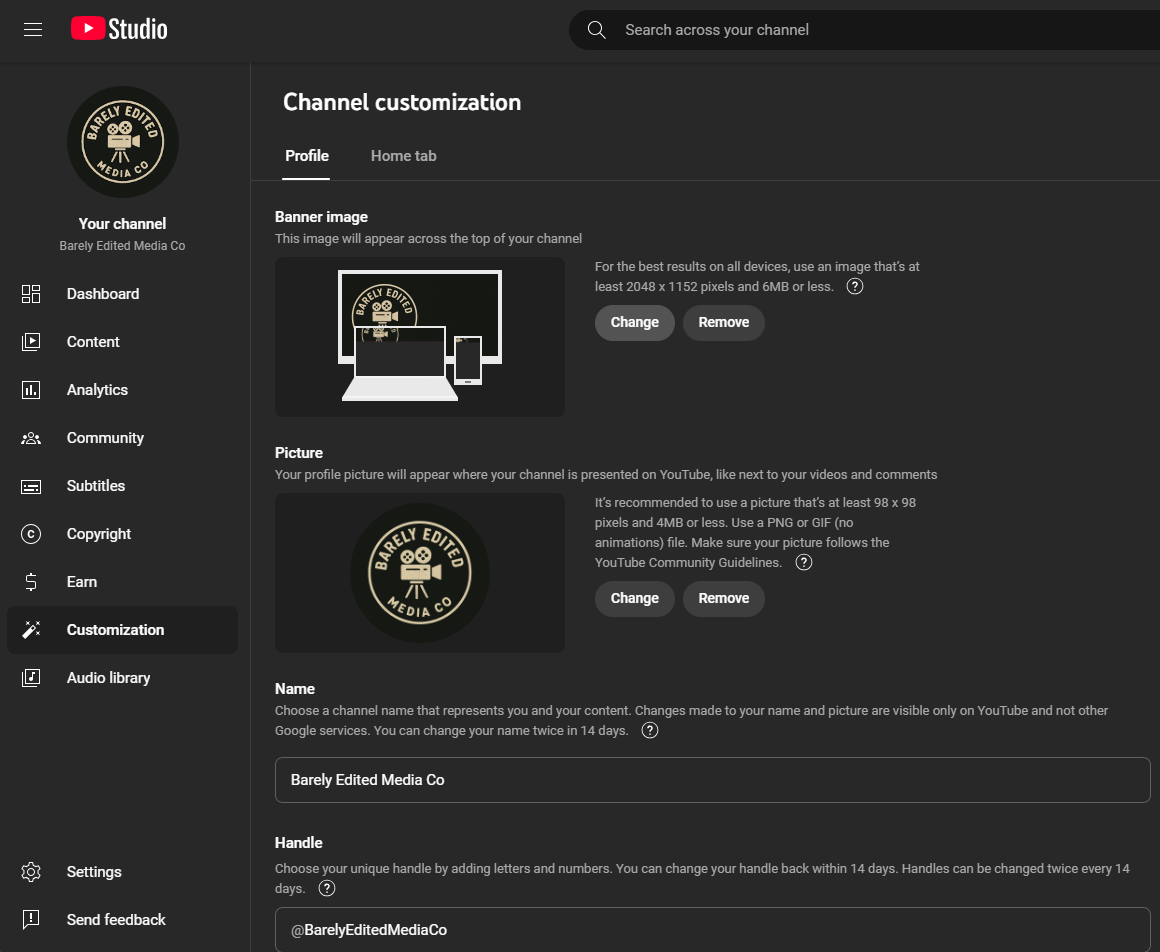Click the channel avatar thumbnail in sidebar
The width and height of the screenshot is (1160, 952).
click(x=122, y=142)
